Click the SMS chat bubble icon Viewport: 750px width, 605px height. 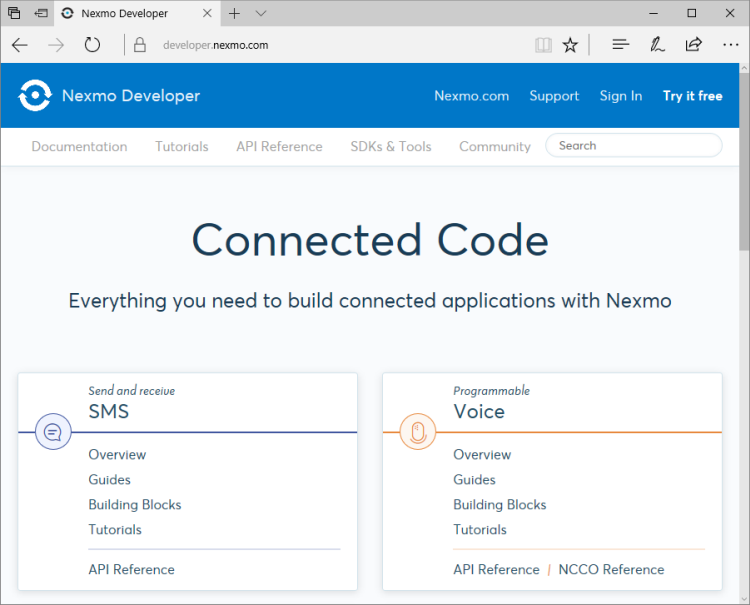[x=53, y=432]
